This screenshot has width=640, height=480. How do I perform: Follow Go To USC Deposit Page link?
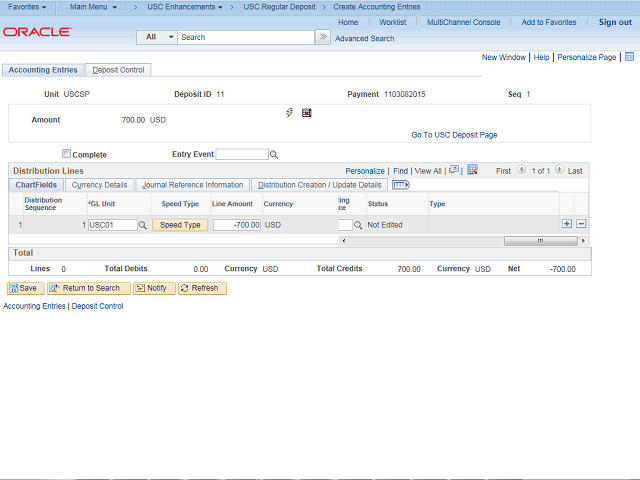454,135
